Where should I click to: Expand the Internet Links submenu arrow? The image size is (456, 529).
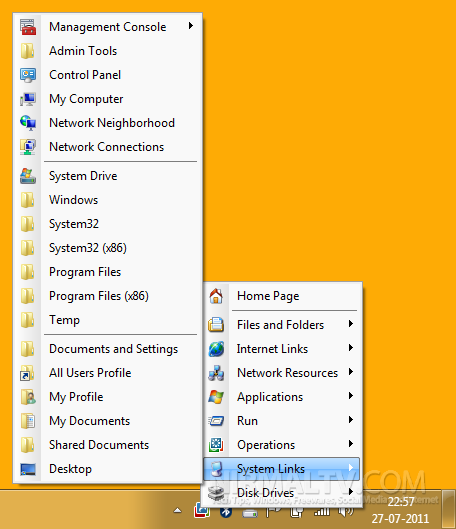351,348
